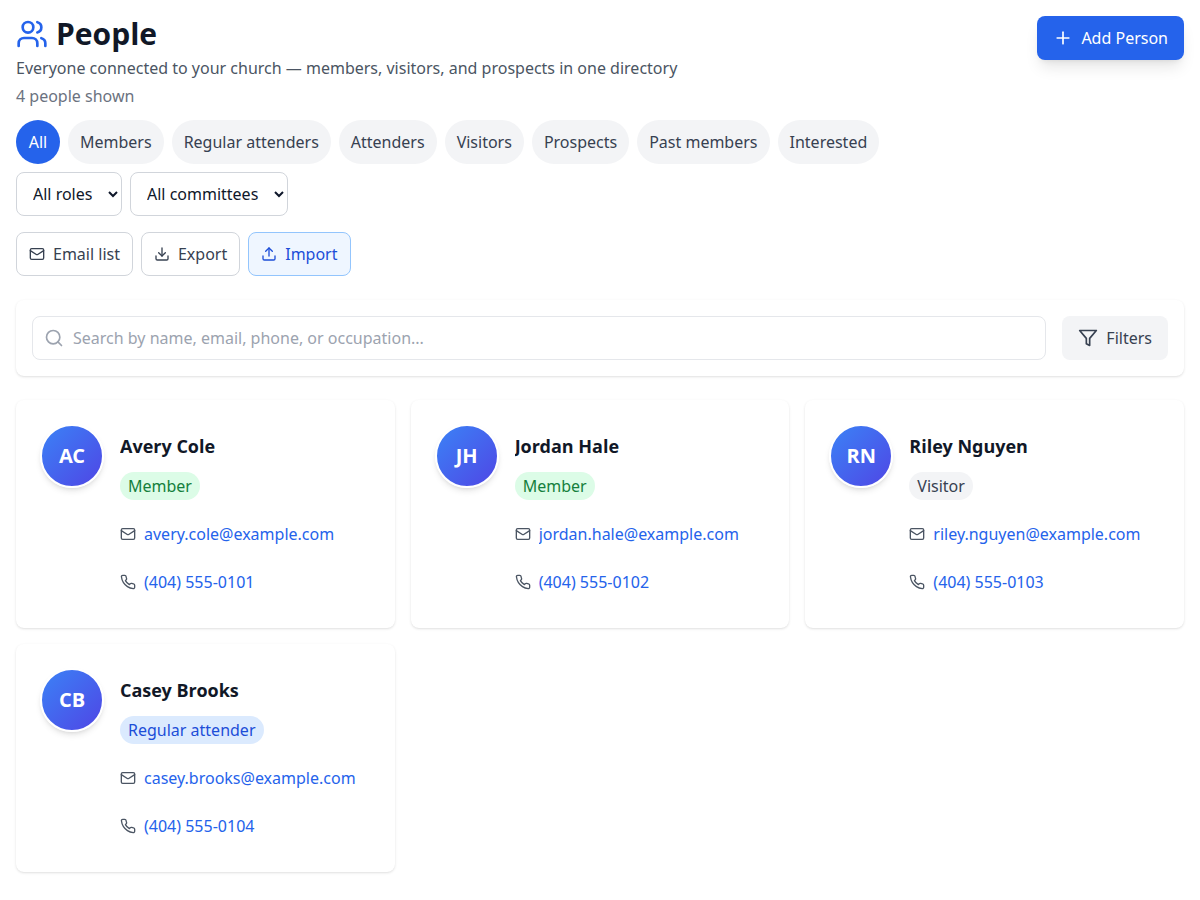The width and height of the screenshot is (1200, 900).
Task: Select the Riley Nguyen name
Action: (x=968, y=446)
